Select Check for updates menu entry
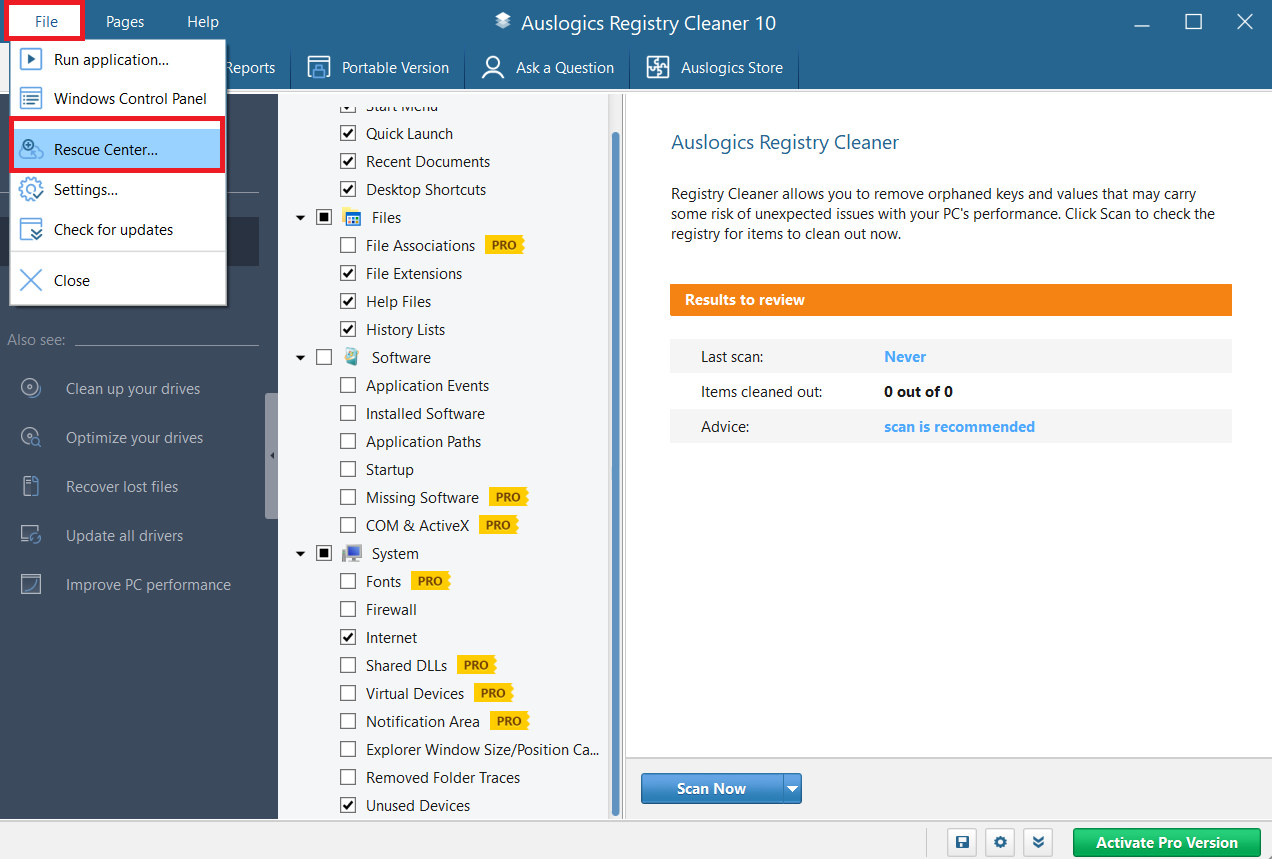1272x859 pixels. [119, 230]
